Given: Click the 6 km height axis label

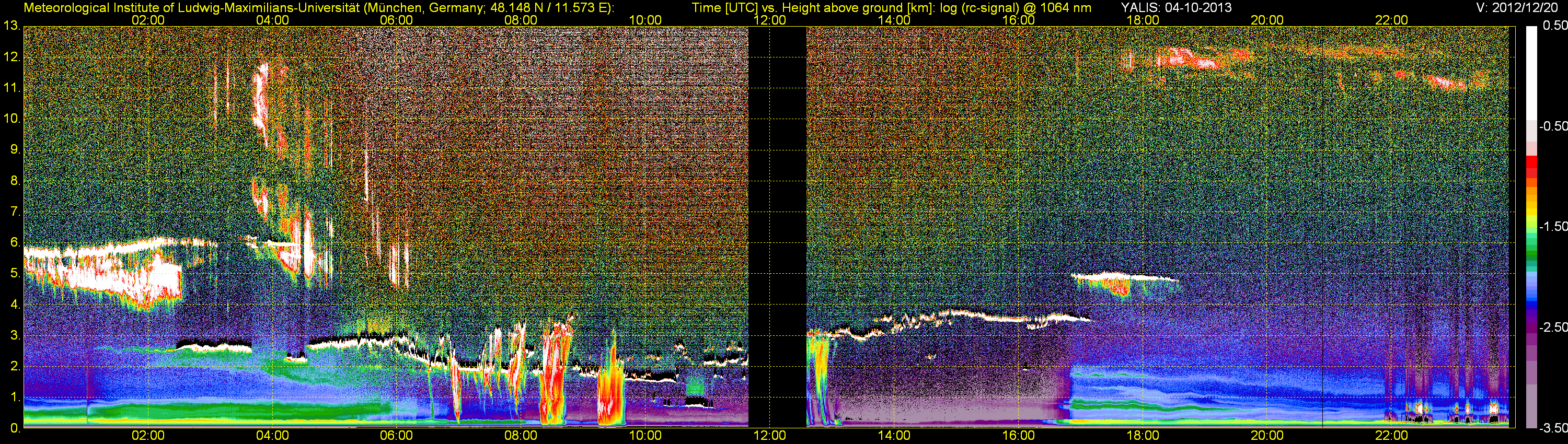Looking at the screenshot, I should tap(15, 243).
